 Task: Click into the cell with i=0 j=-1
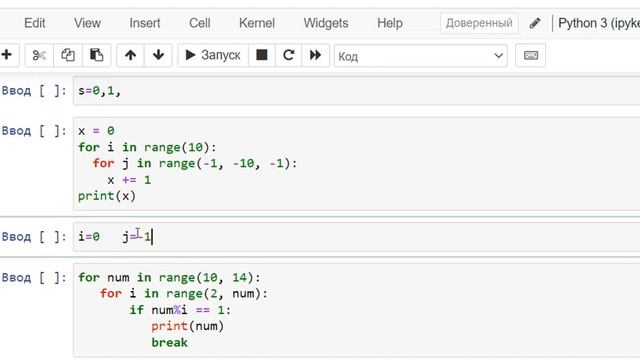click(356, 237)
